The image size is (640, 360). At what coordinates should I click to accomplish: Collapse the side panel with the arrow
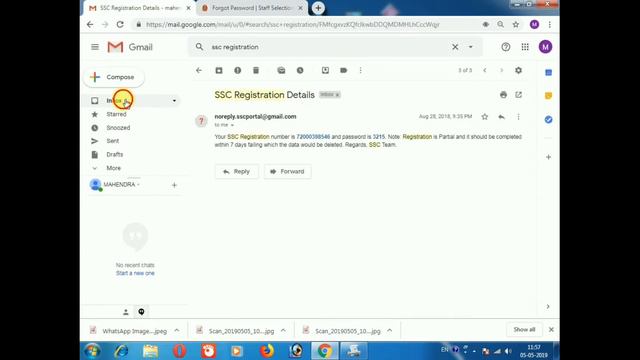pos(548,307)
